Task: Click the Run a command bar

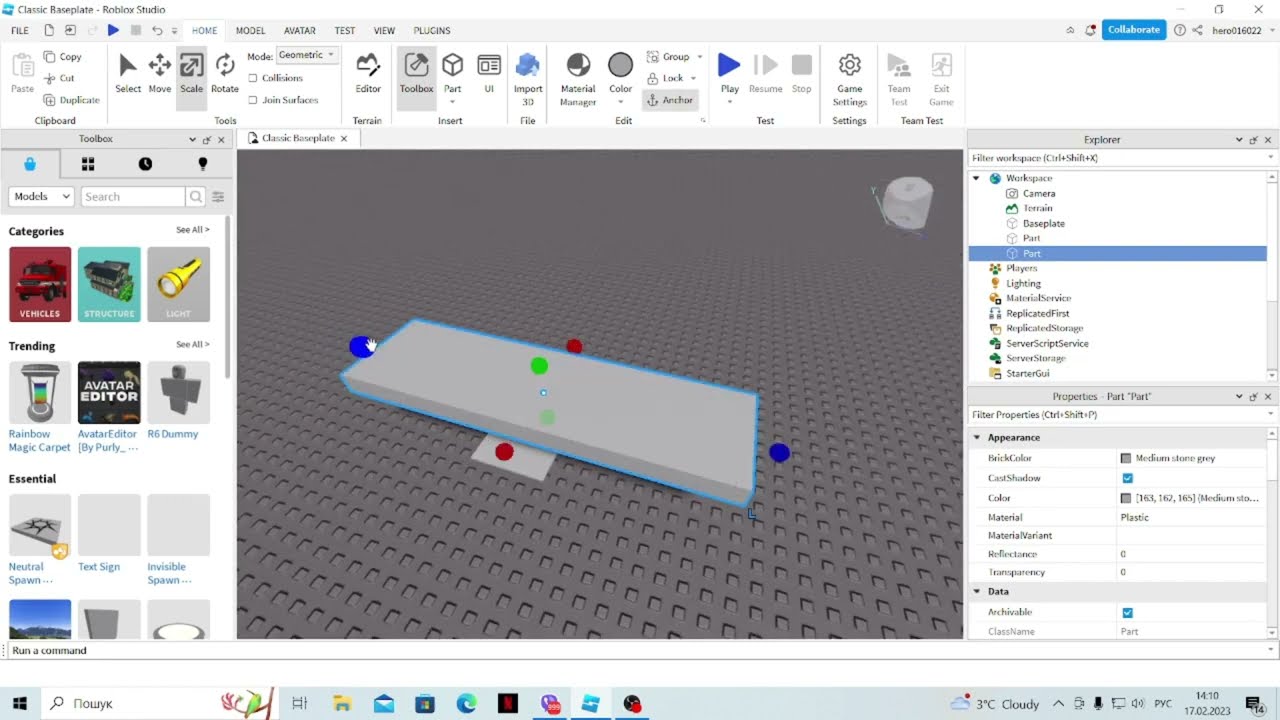Action: click(640, 651)
